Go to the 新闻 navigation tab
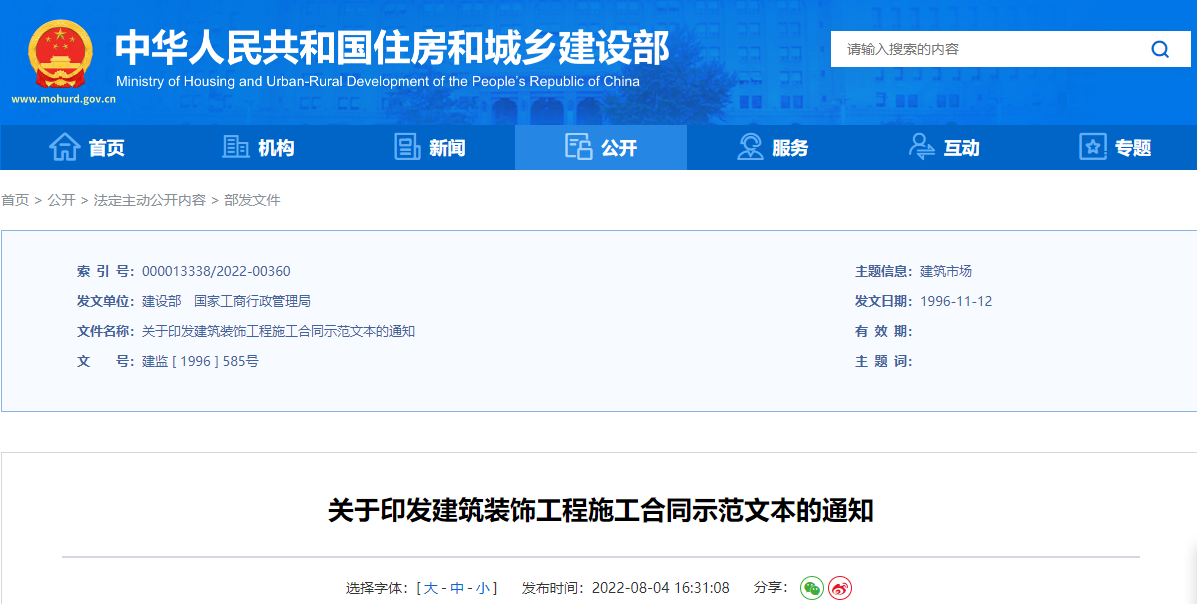Viewport: 1197px width, 604px height. pos(447,148)
